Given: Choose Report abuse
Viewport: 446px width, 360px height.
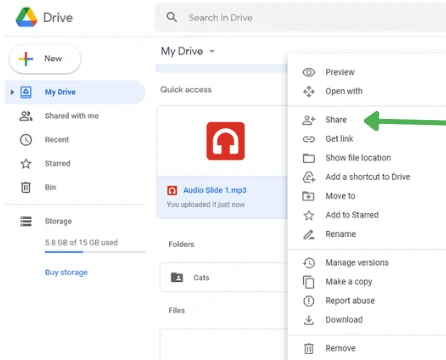Looking at the screenshot, I should pyautogui.click(x=350, y=301).
